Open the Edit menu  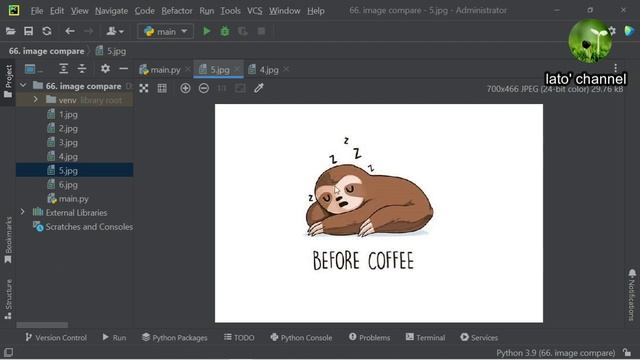coord(57,11)
